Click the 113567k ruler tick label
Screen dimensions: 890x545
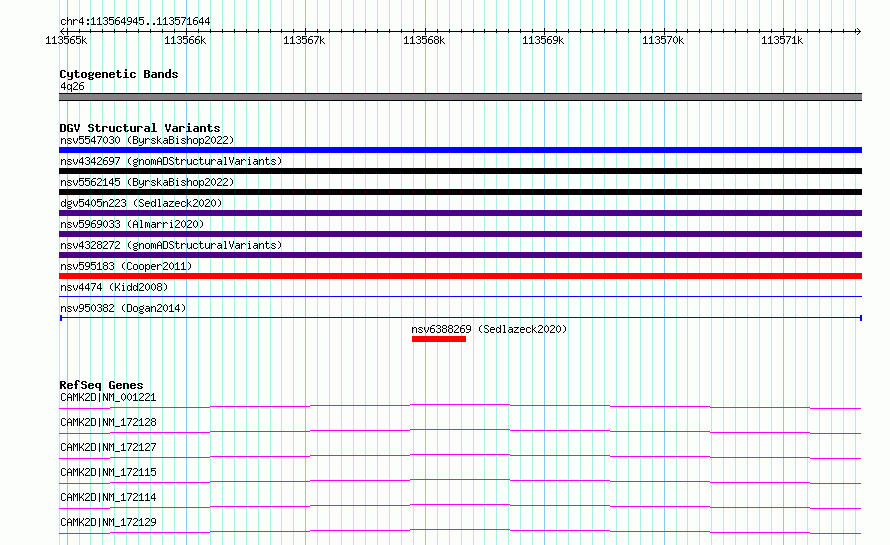click(x=304, y=40)
